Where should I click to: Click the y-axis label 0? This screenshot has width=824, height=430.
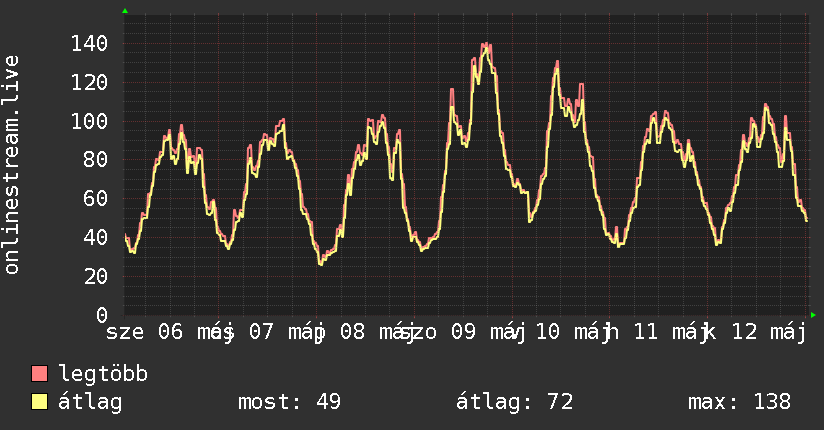tap(102, 315)
